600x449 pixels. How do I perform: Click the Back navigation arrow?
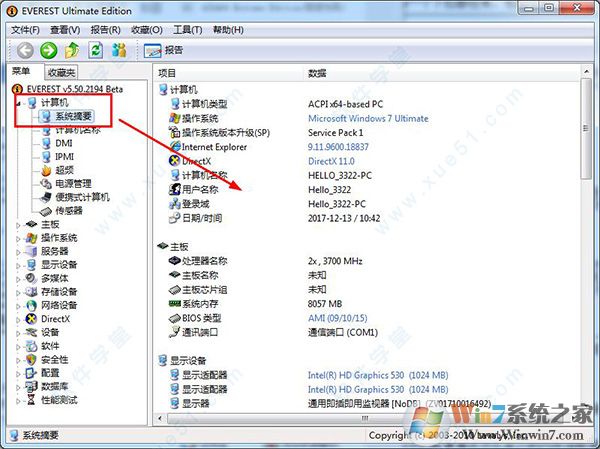(25, 50)
